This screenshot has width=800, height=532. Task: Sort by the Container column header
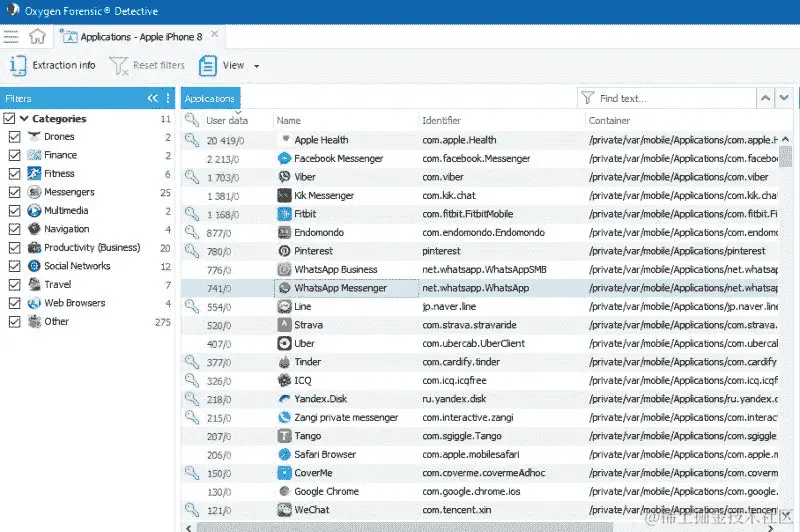[x=609, y=120]
